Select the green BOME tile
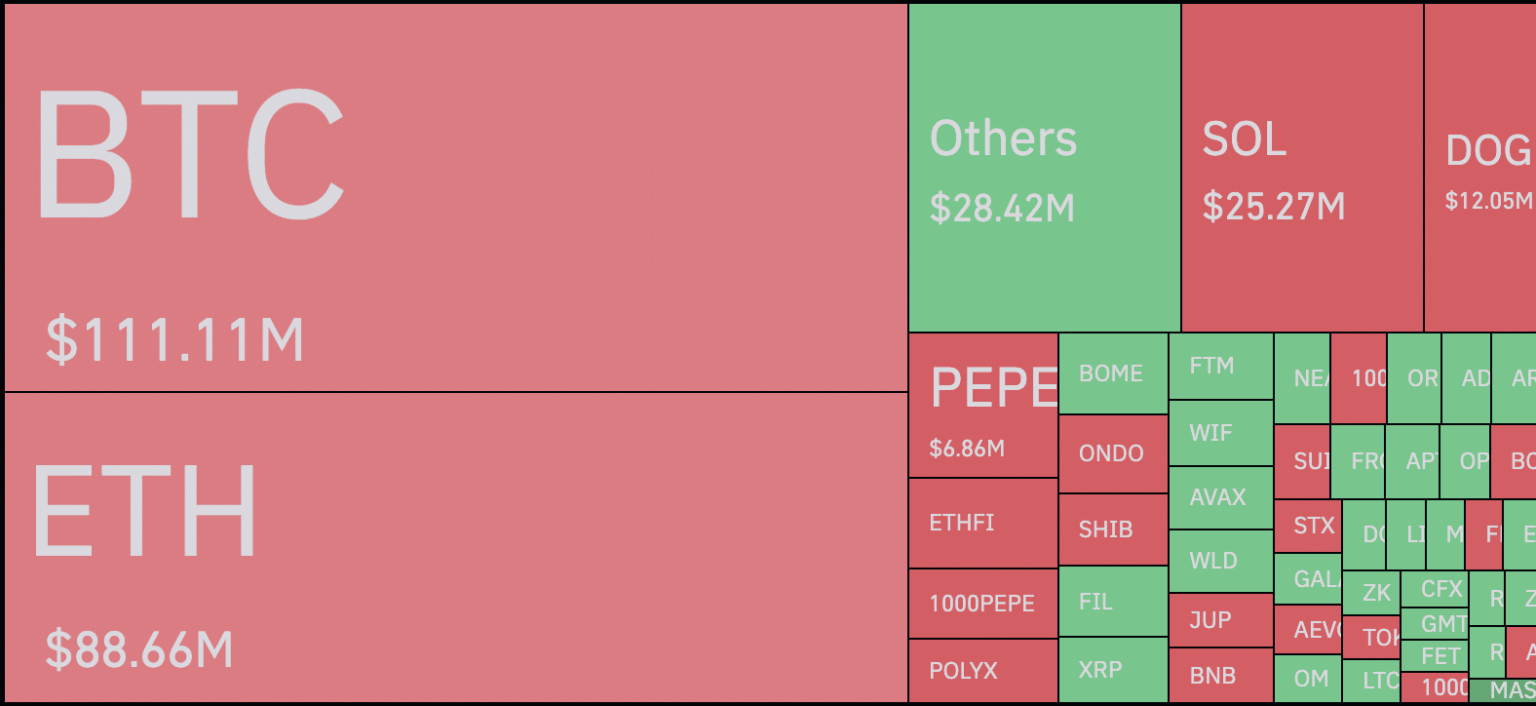The width and height of the screenshot is (1536, 706). [1112, 373]
